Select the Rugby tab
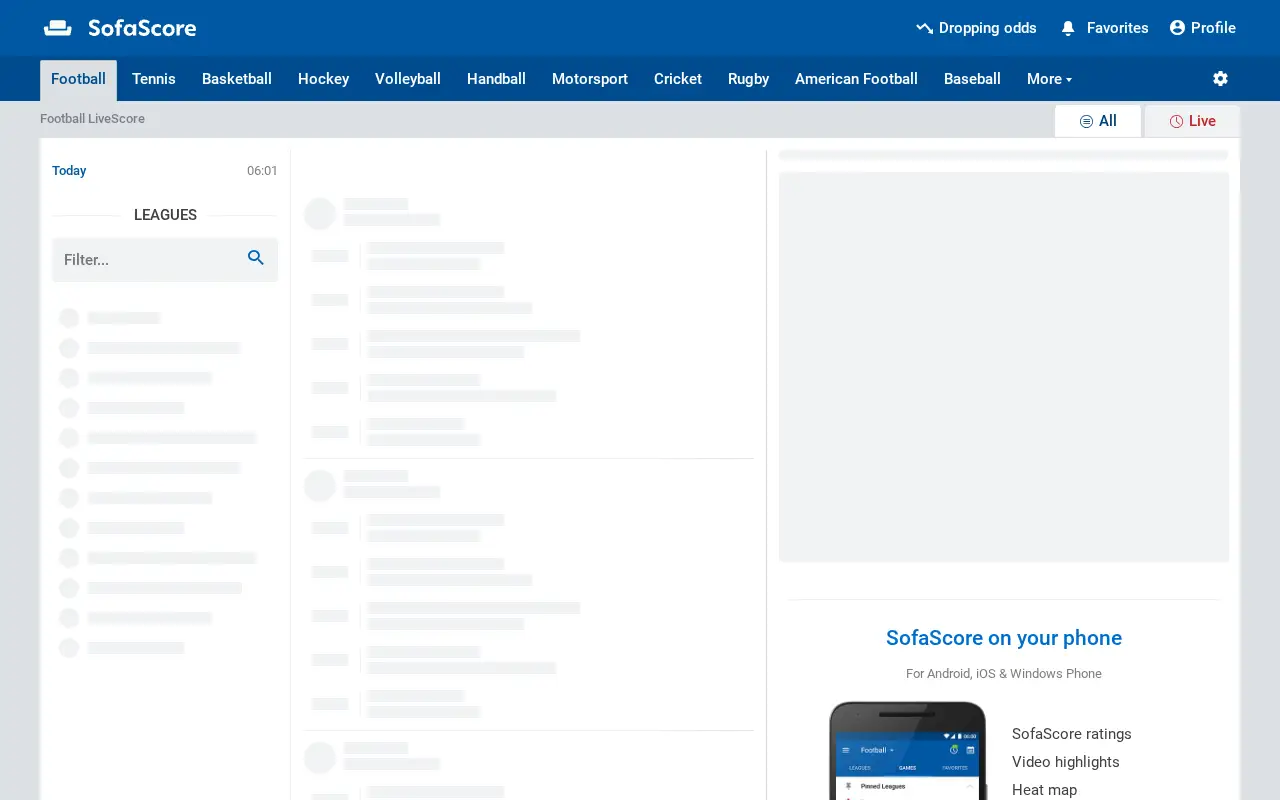Image resolution: width=1280 pixels, height=800 pixels. [748, 79]
